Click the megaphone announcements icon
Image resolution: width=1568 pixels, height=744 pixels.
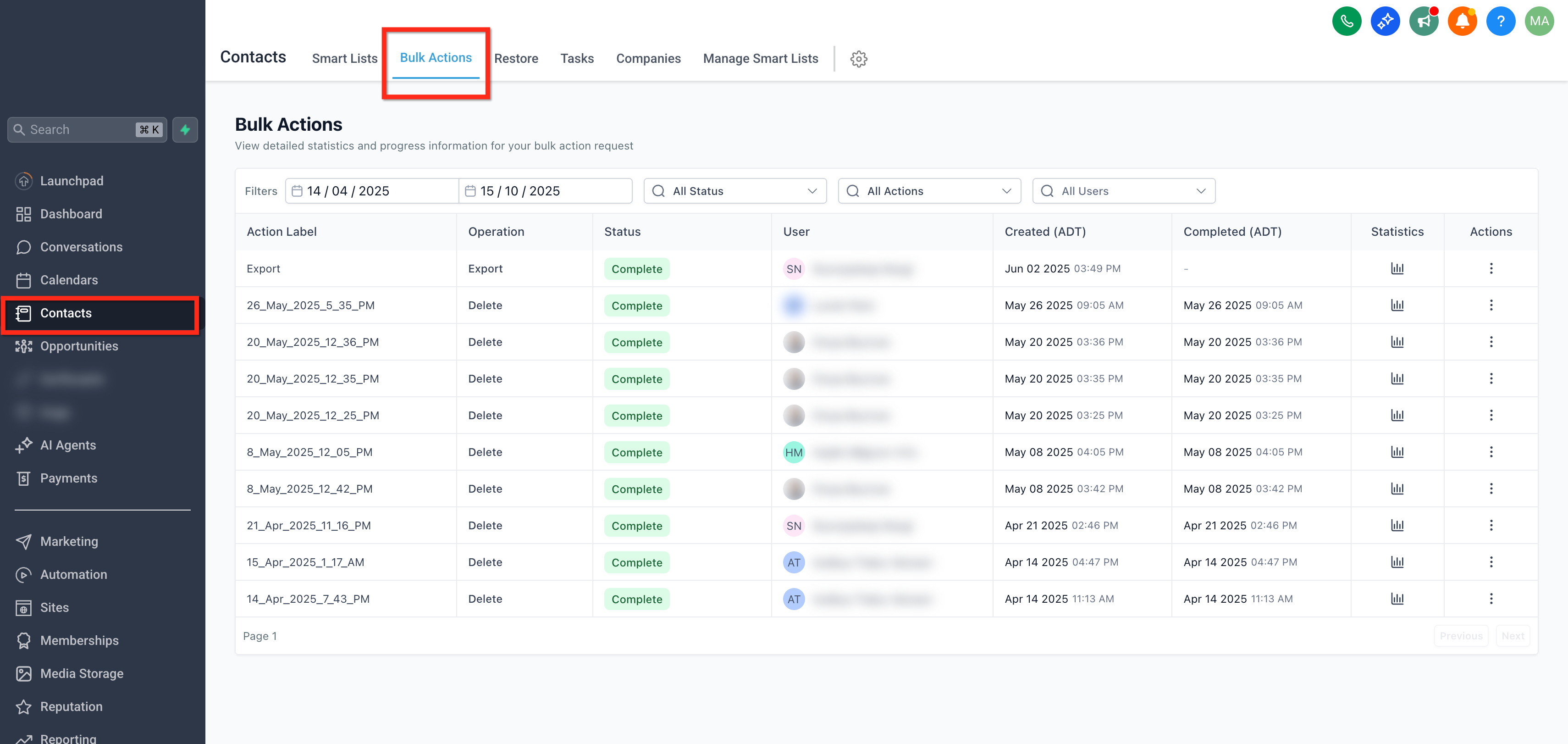[1424, 21]
